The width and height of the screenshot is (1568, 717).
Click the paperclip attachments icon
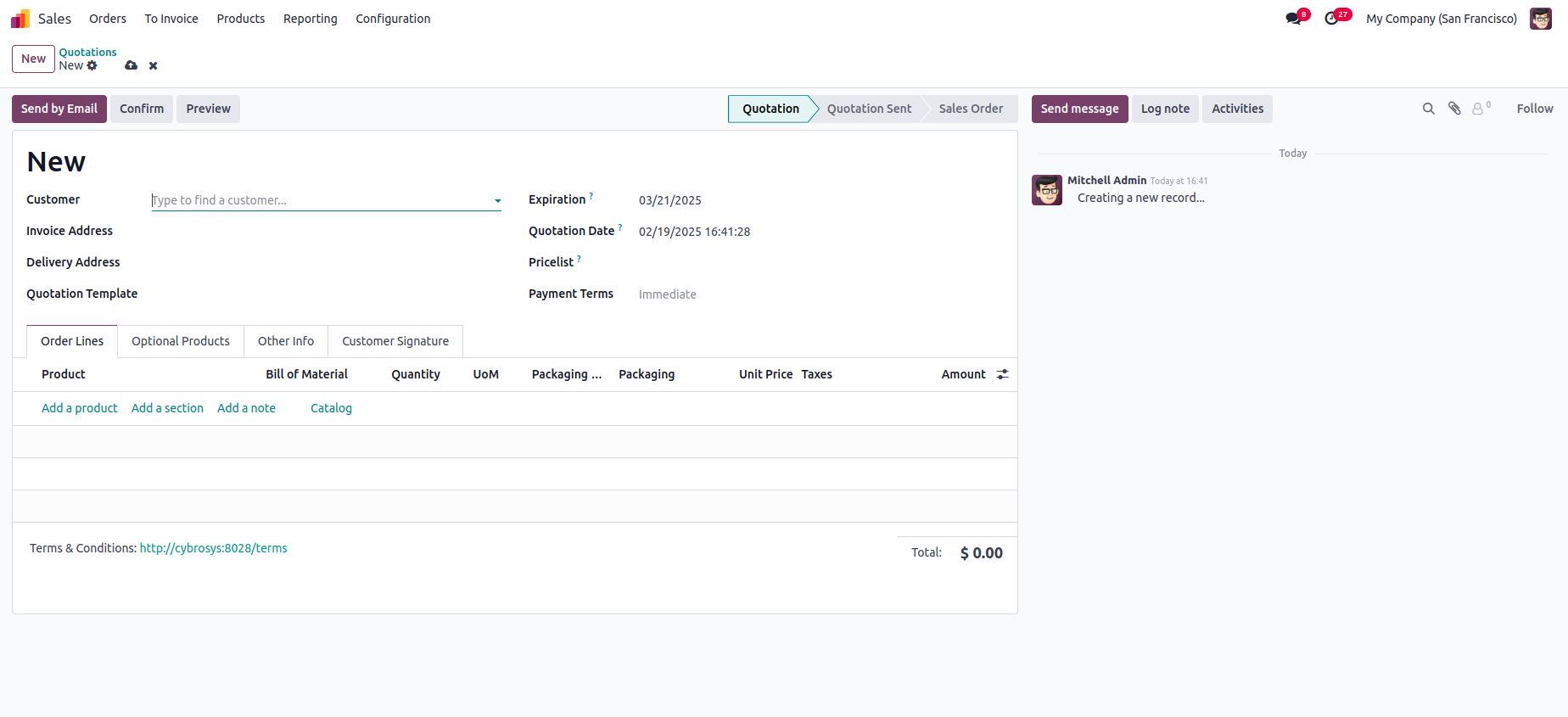click(x=1454, y=109)
